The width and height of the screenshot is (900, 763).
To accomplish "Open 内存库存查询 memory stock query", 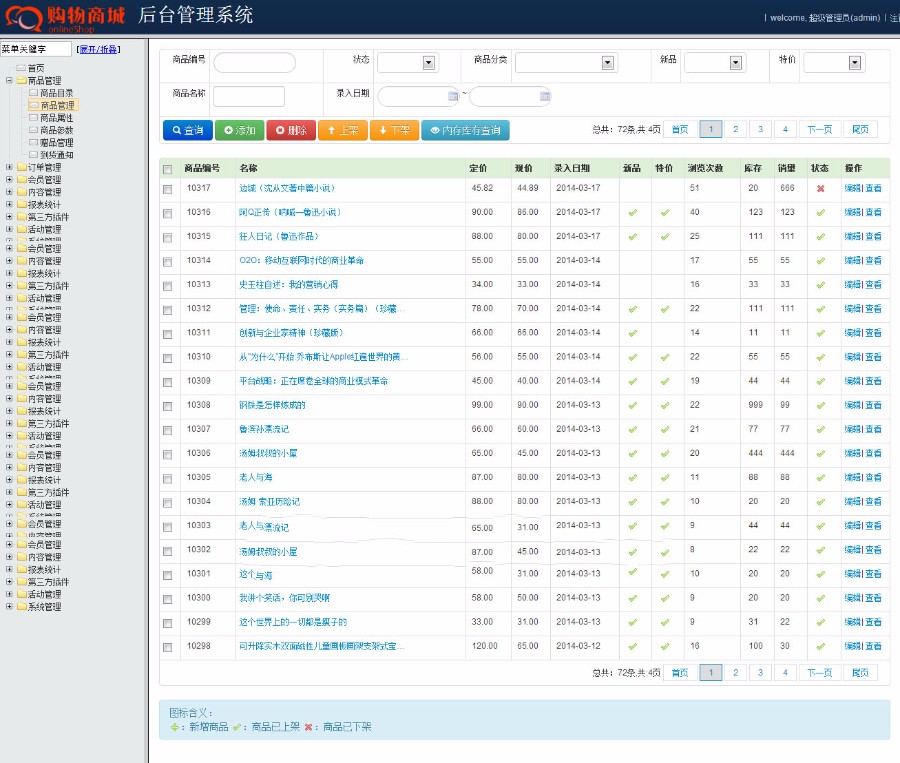I will point(468,131).
